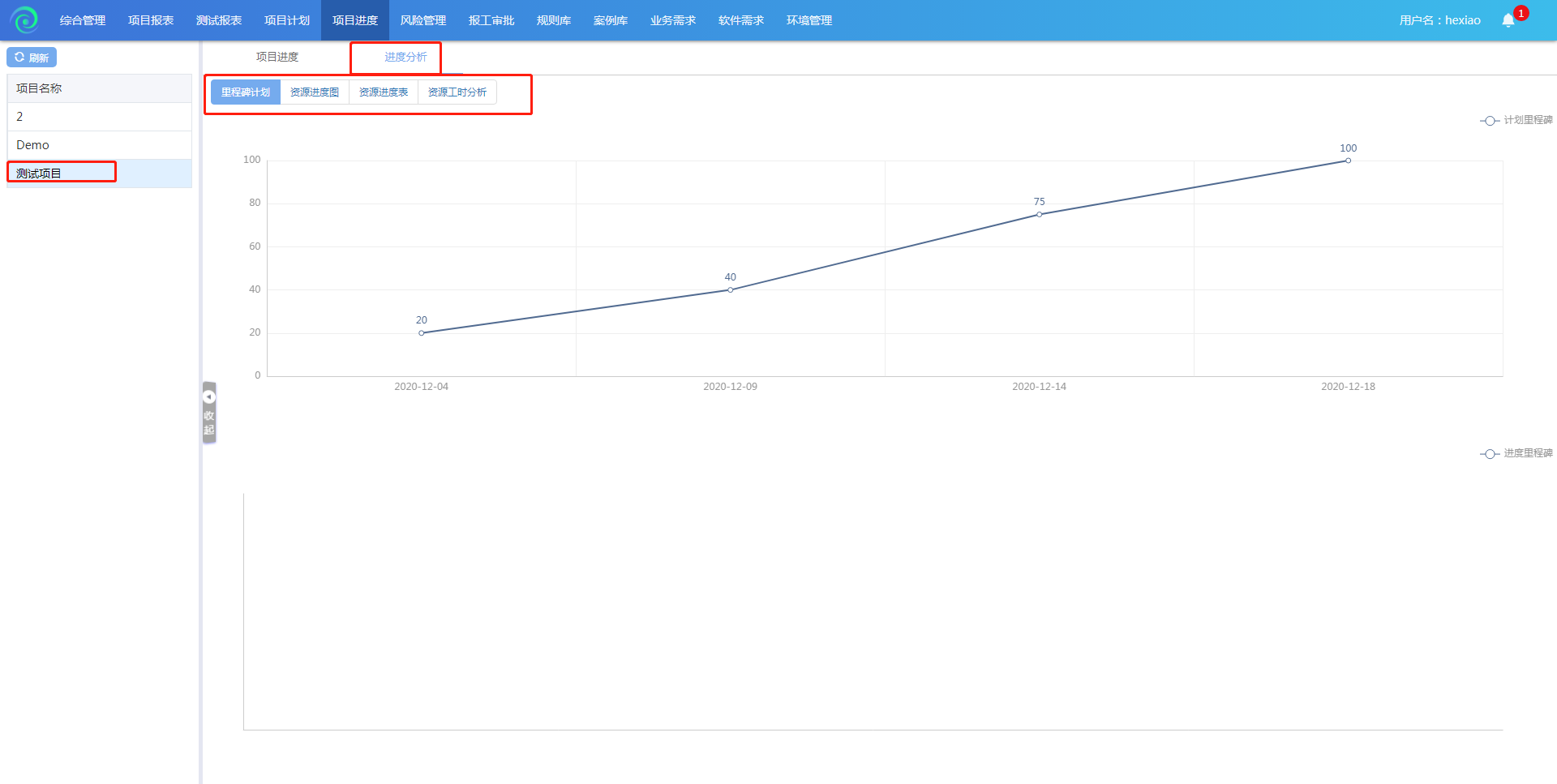Switch to 资源工时分析 view
The image size is (1557, 784).
[x=457, y=92]
